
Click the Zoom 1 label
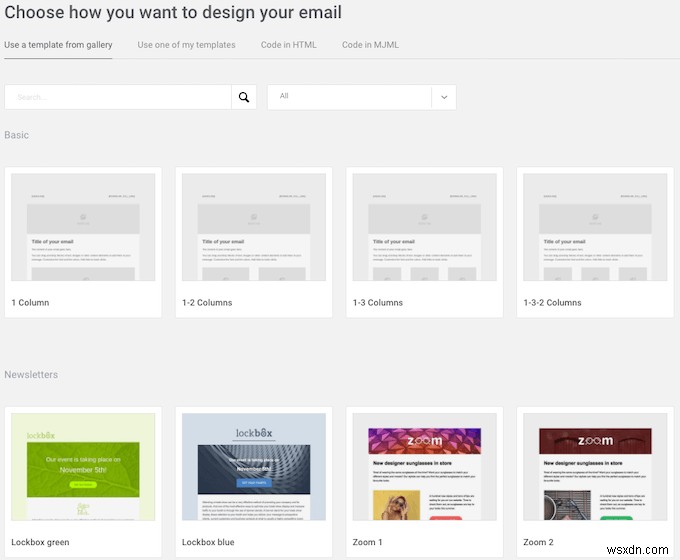pos(367,542)
